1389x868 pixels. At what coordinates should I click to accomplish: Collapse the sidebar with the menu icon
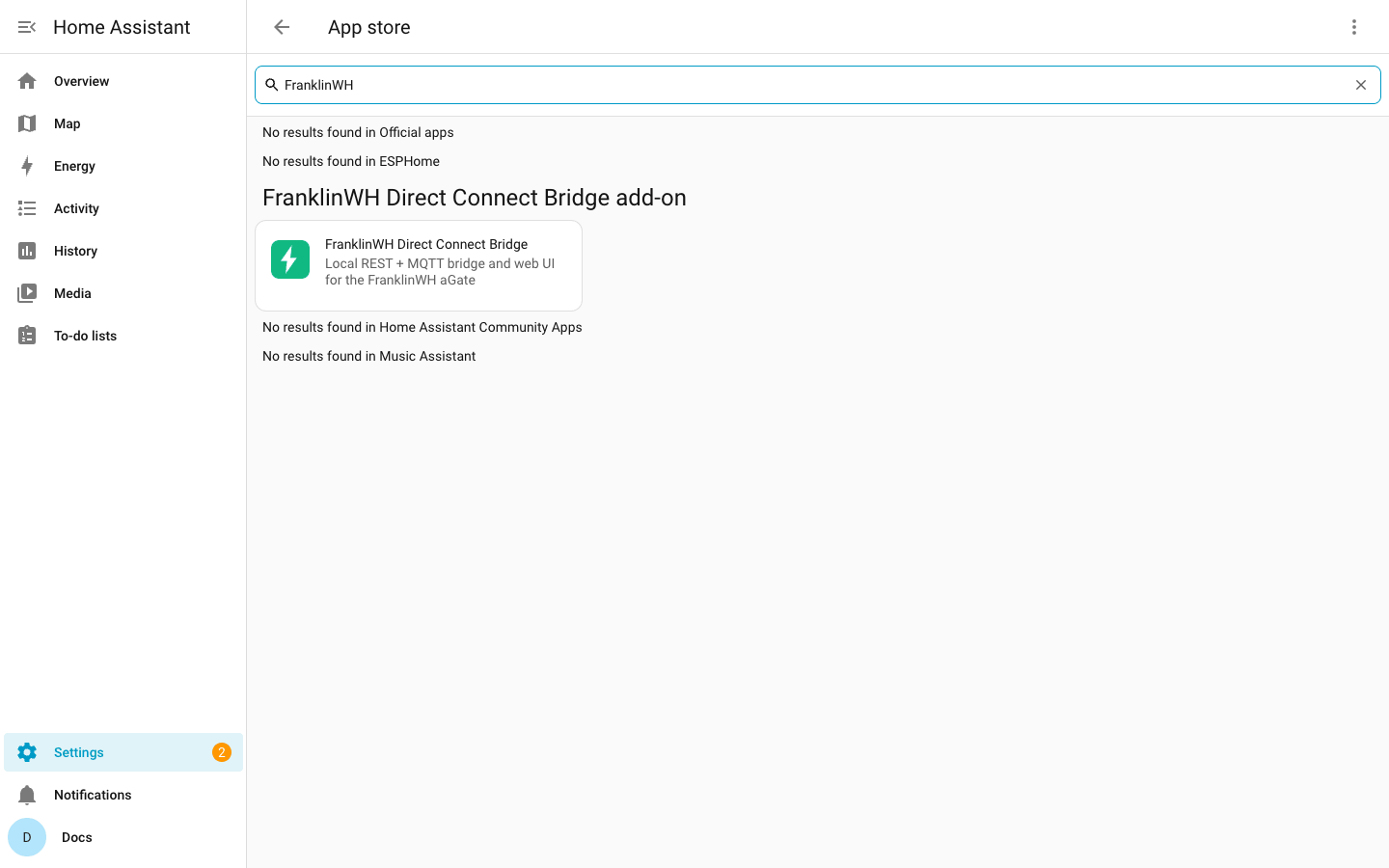(27, 27)
